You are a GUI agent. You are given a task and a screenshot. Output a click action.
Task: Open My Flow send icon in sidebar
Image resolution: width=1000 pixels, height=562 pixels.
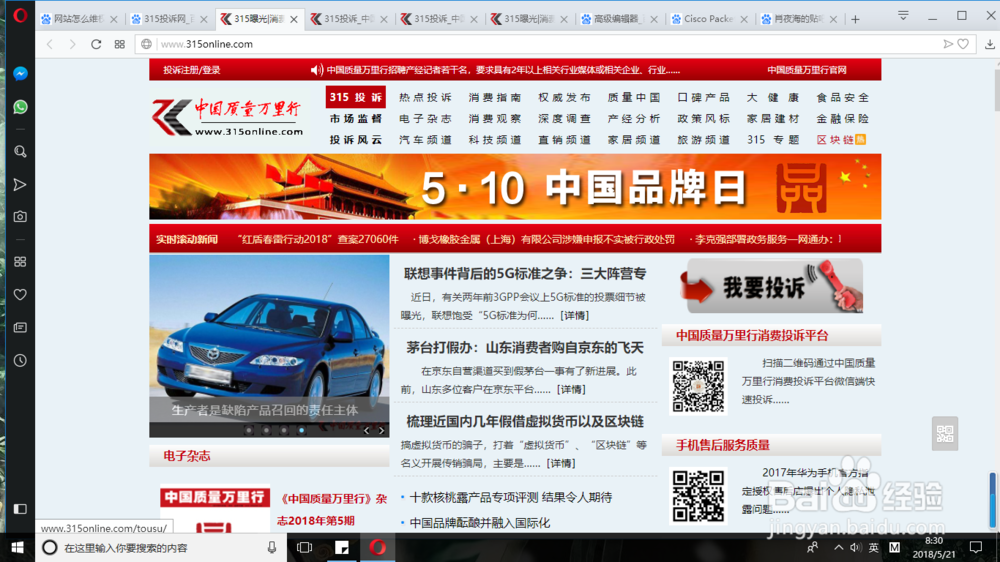tap(20, 184)
